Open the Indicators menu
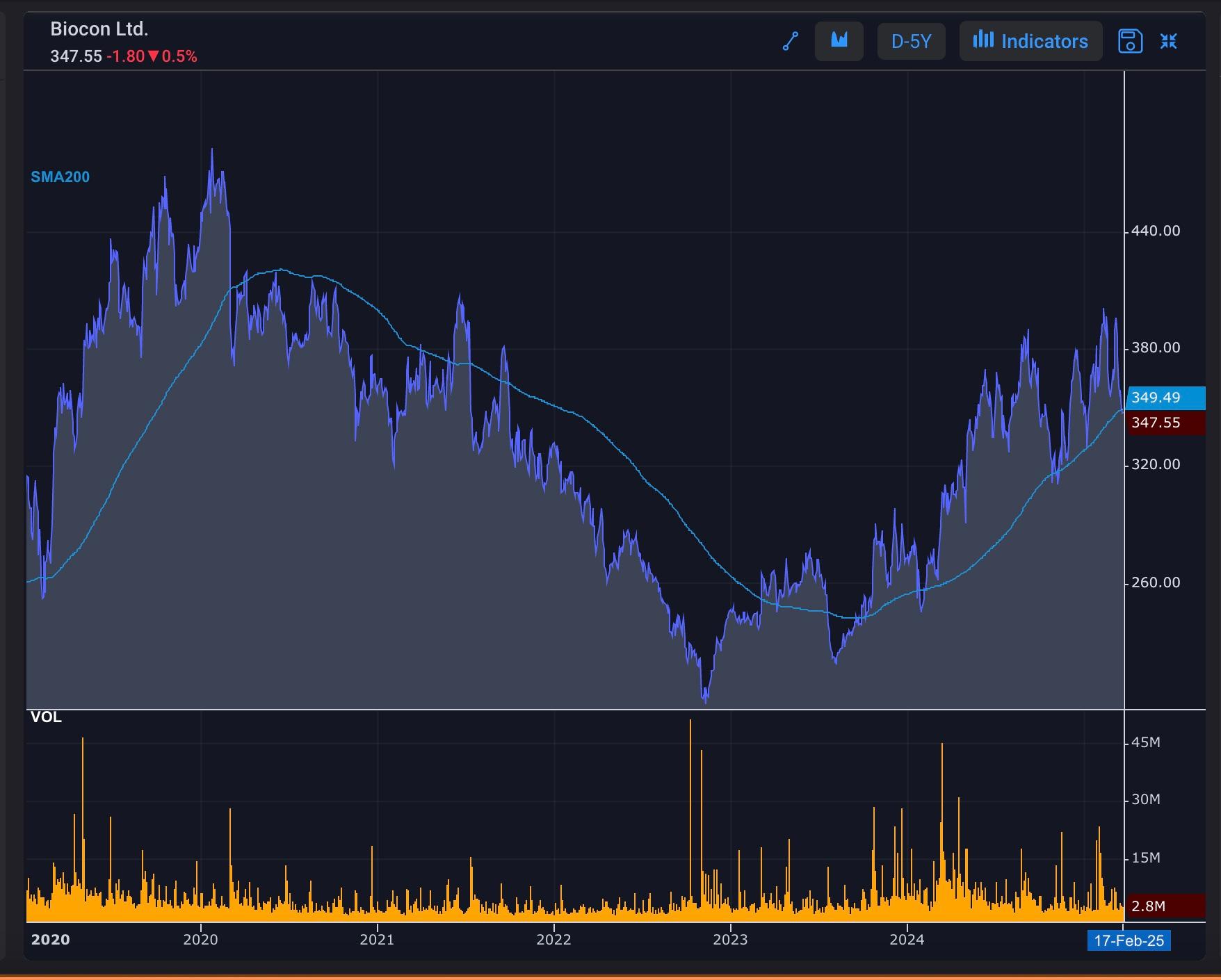The width and height of the screenshot is (1221, 980). (x=1030, y=41)
